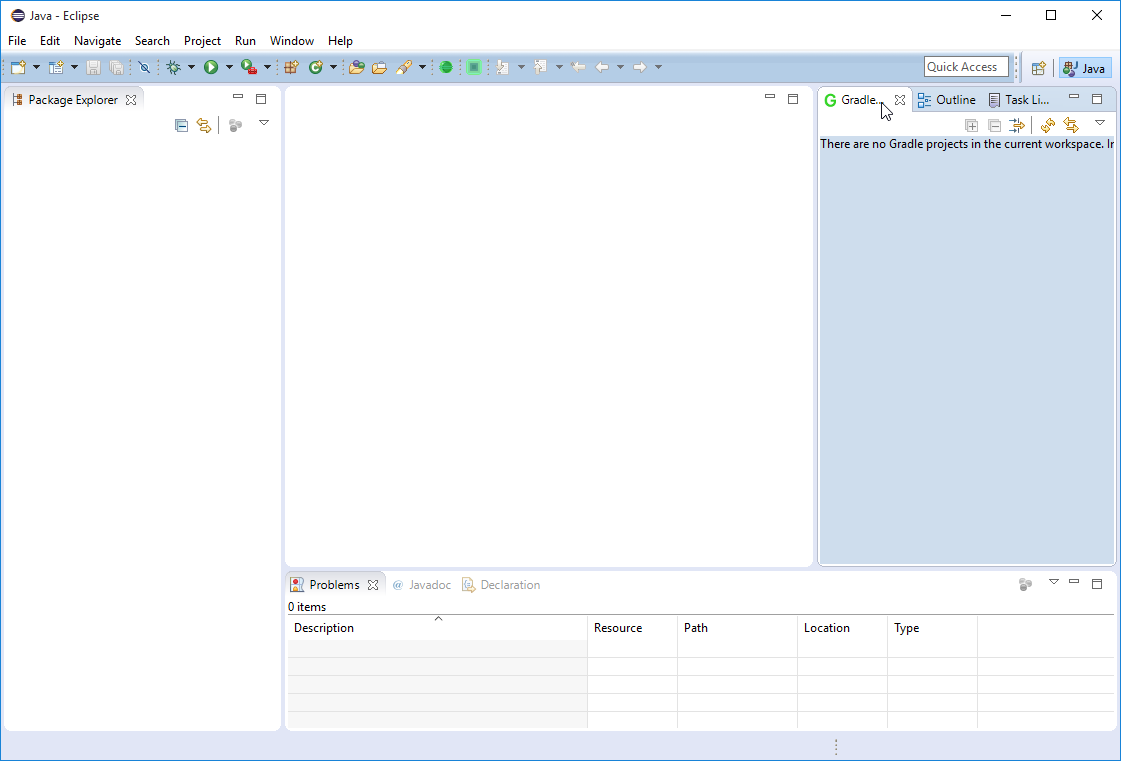Click the Java perspective icon
Screen dimensions: 1121x761
point(1085,67)
